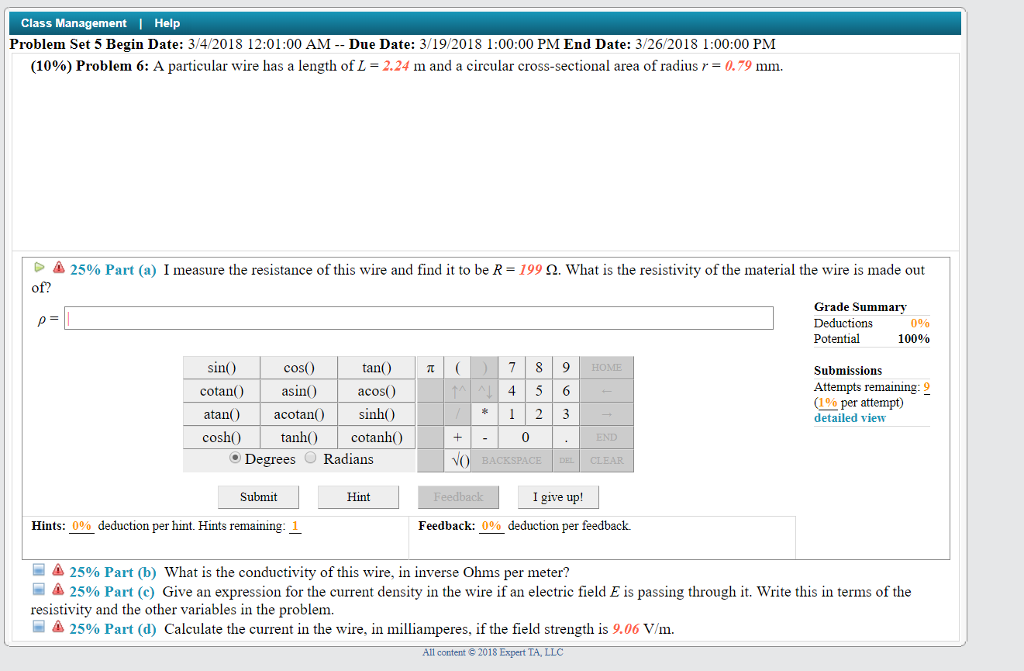Switch angle mode to Radians

point(310,457)
